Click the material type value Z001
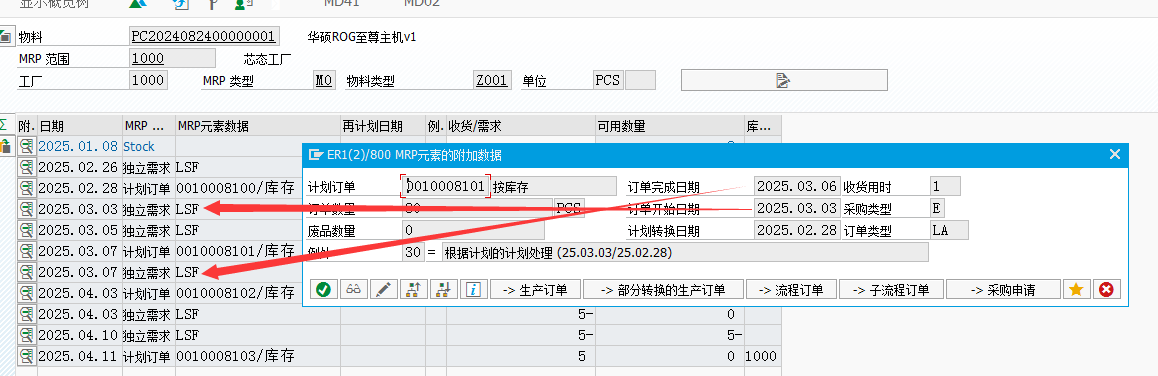Screen dimensions: 1158x376 pyautogui.click(x=491, y=81)
